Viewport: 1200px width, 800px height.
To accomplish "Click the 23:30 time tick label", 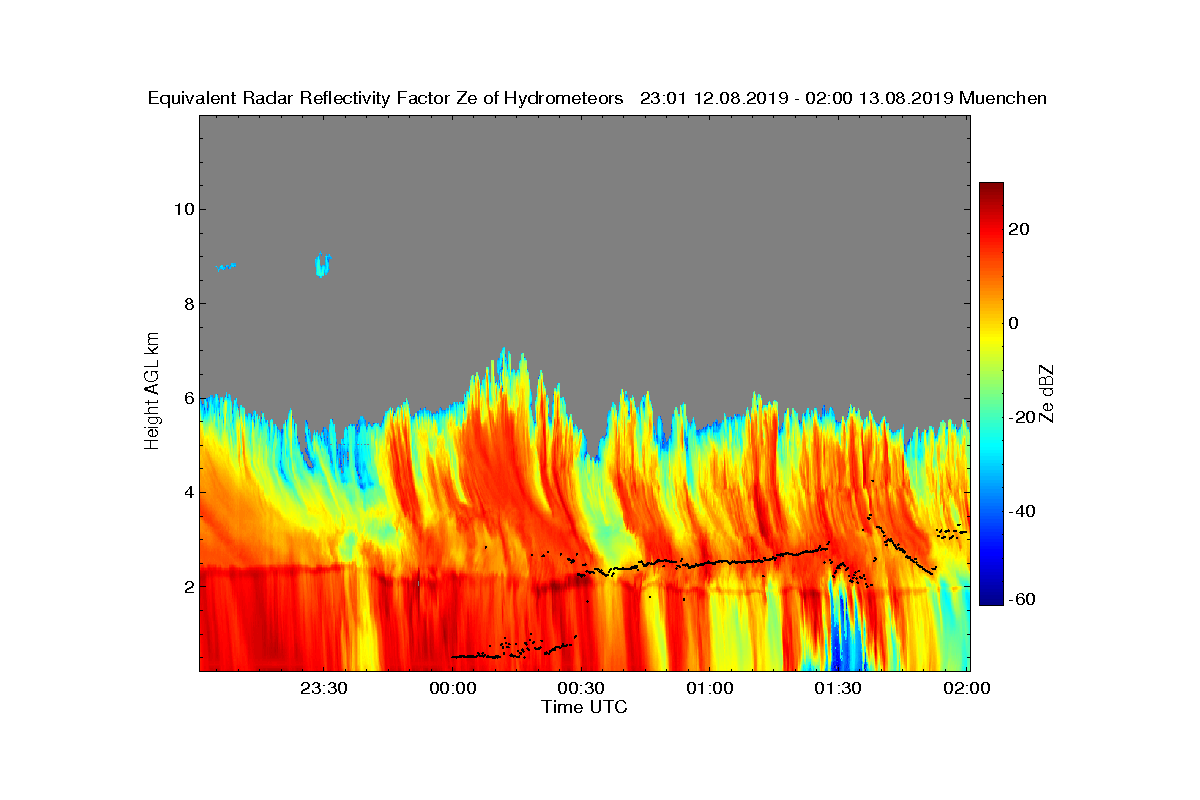I will click(x=324, y=689).
